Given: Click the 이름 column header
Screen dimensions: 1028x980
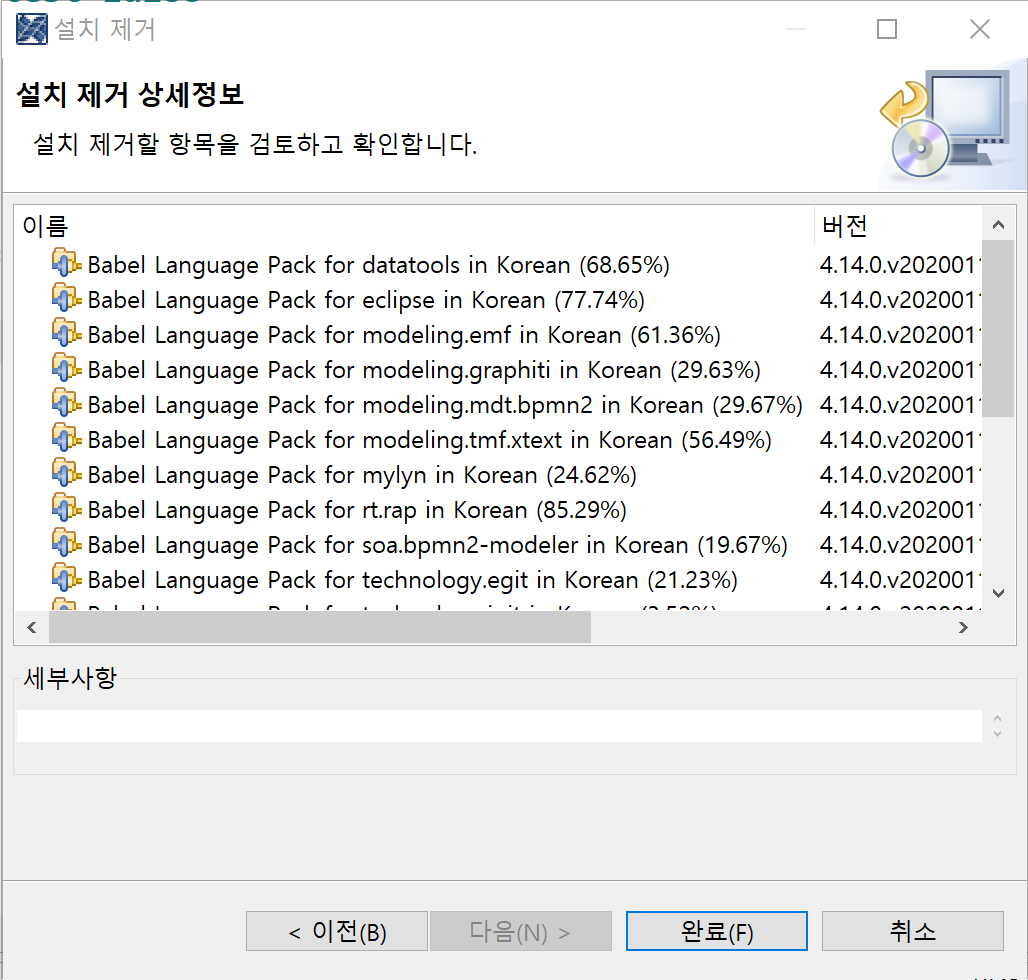Looking at the screenshot, I should pos(414,226).
